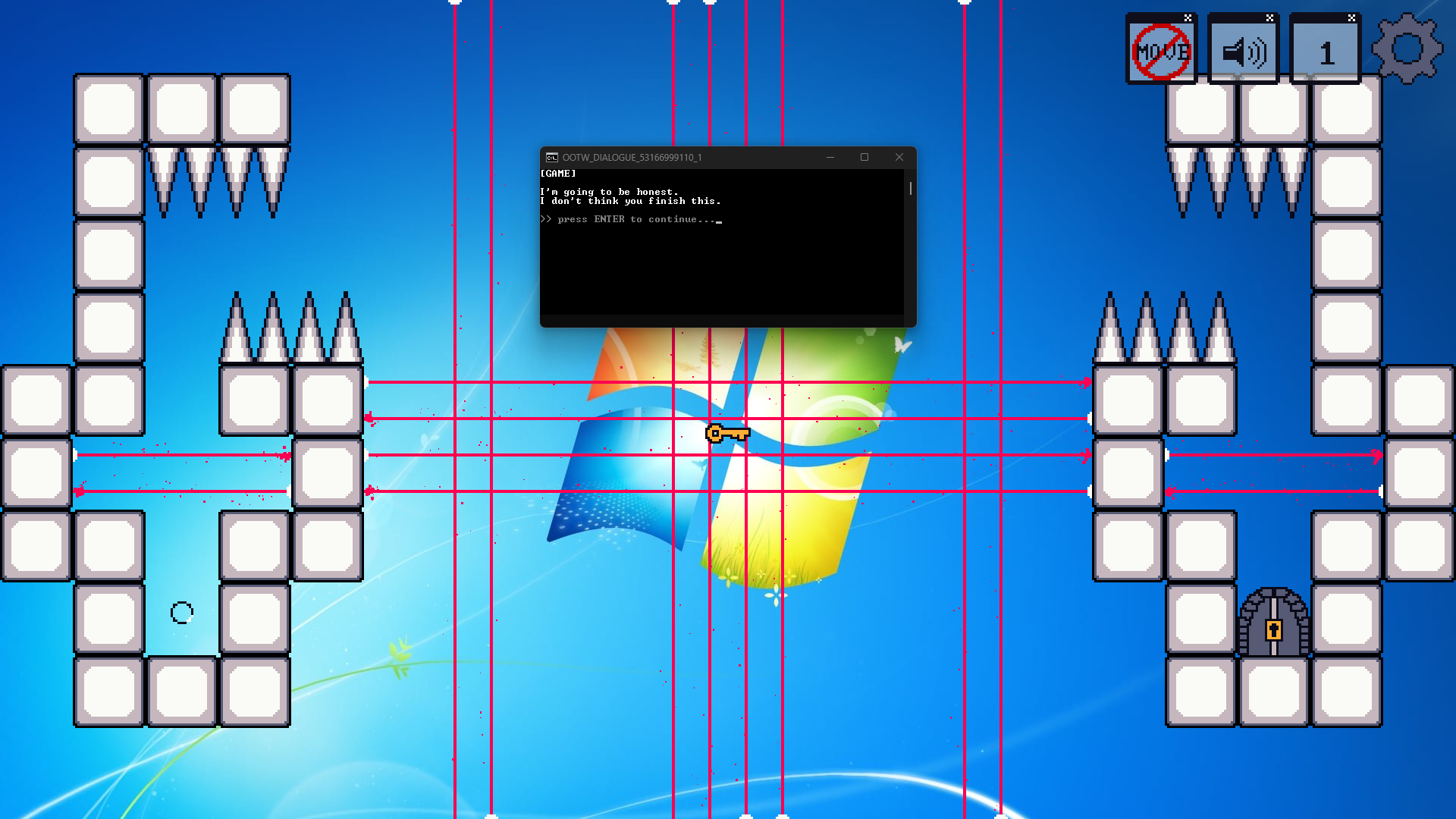Screen dimensions: 1456x819
Task: Click the 'press ENTER to continue' prompt
Action: (631, 219)
